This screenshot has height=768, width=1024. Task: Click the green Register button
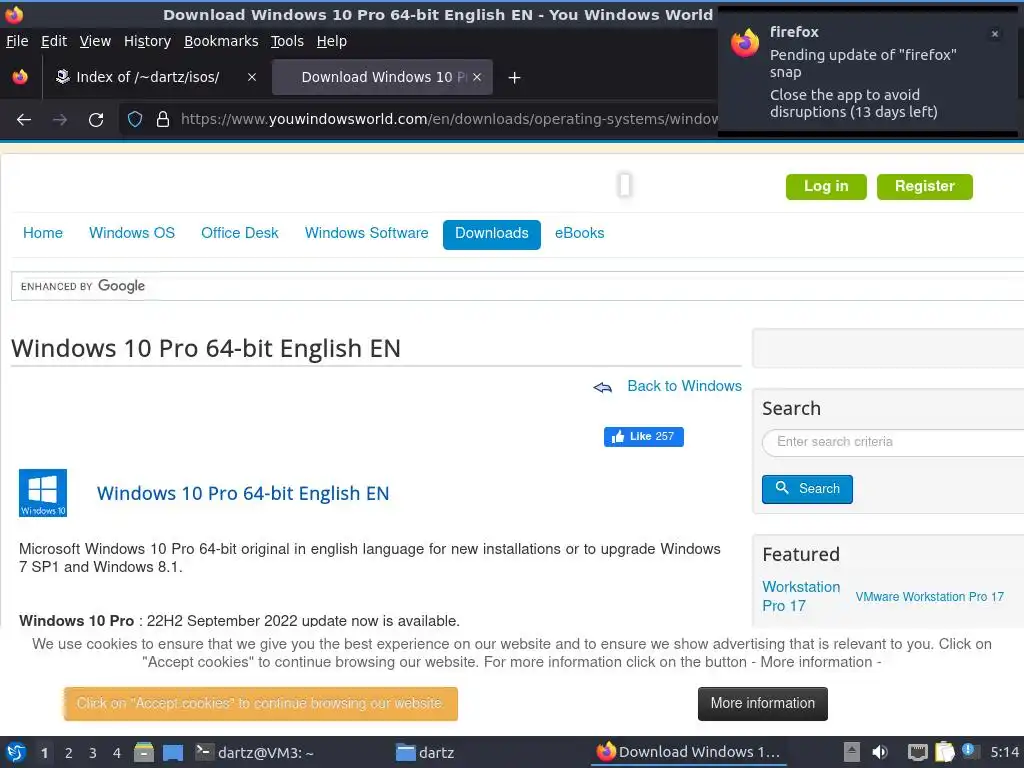924,187
